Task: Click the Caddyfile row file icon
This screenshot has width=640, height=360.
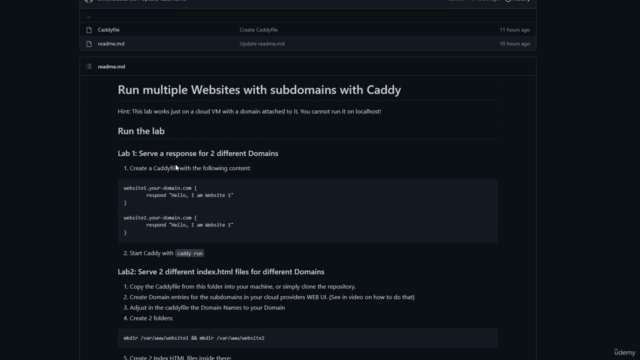Action: click(89, 30)
